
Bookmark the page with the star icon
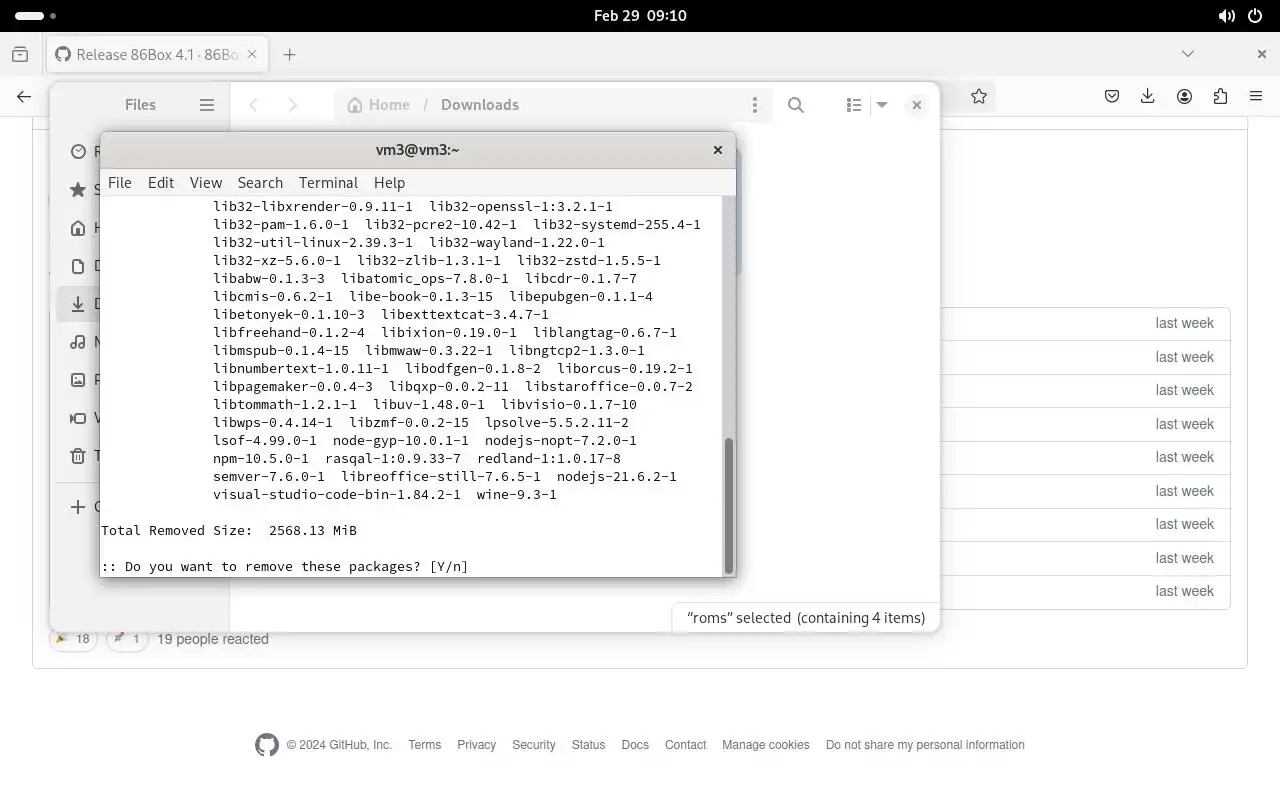979,97
